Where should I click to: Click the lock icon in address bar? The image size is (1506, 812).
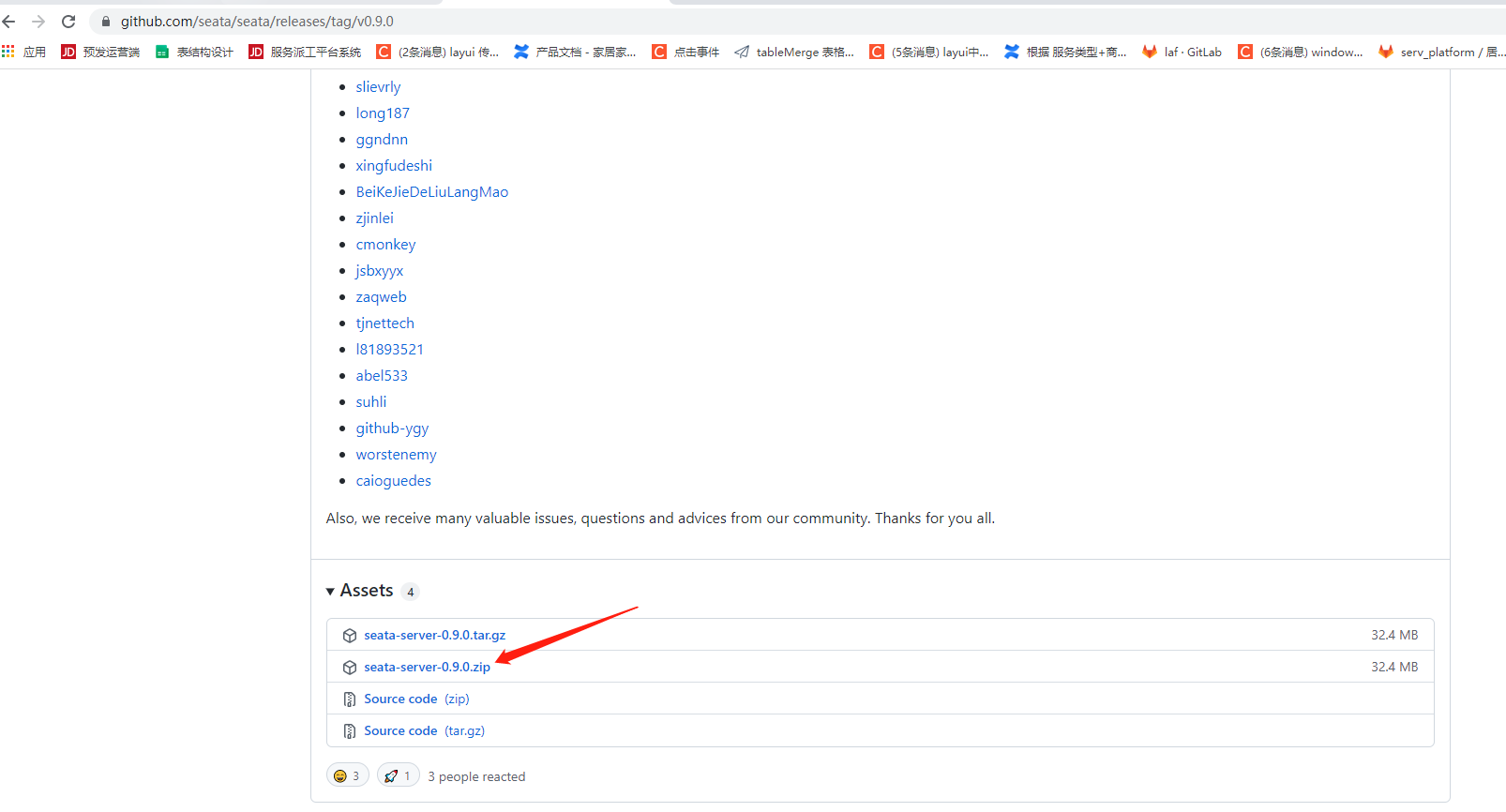(x=106, y=22)
